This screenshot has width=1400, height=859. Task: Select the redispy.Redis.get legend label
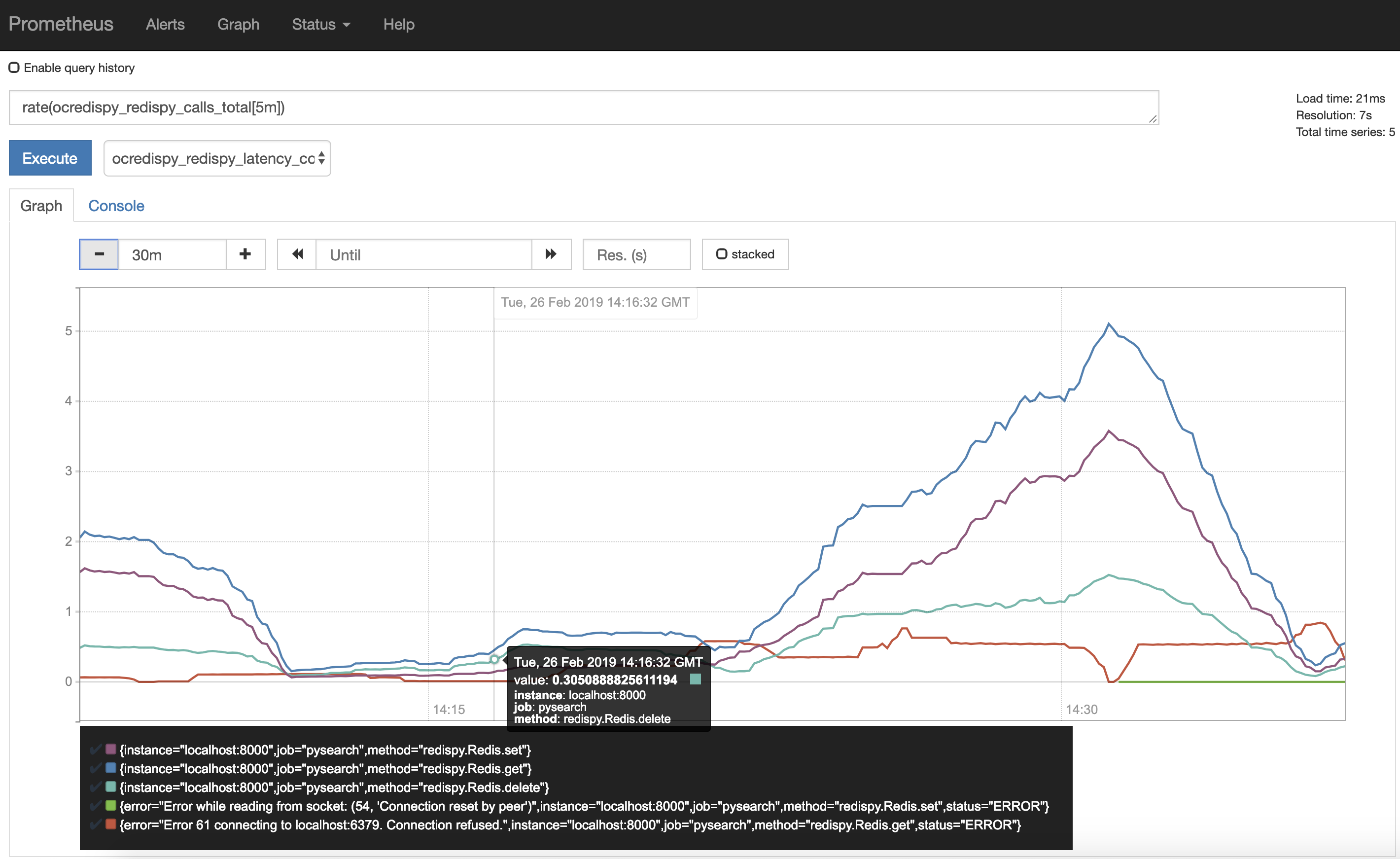(x=325, y=769)
